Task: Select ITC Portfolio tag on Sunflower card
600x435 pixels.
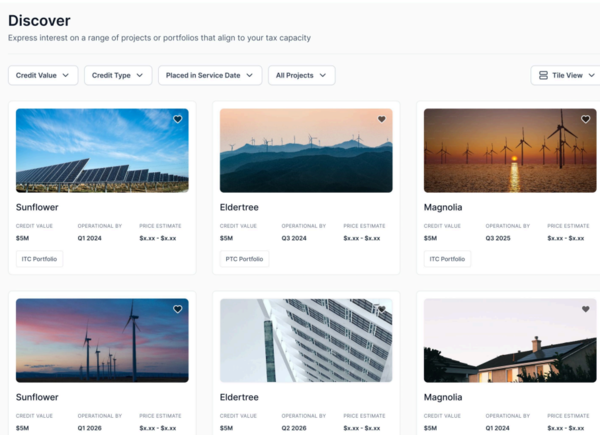Action: tap(40, 259)
